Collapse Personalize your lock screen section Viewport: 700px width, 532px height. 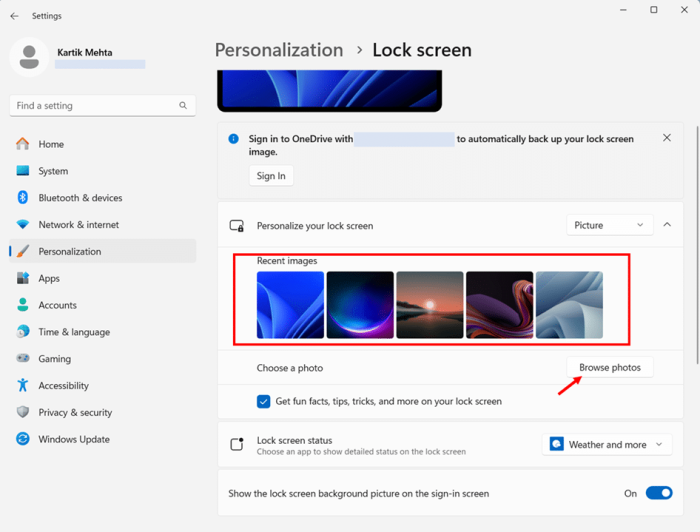tap(667, 225)
